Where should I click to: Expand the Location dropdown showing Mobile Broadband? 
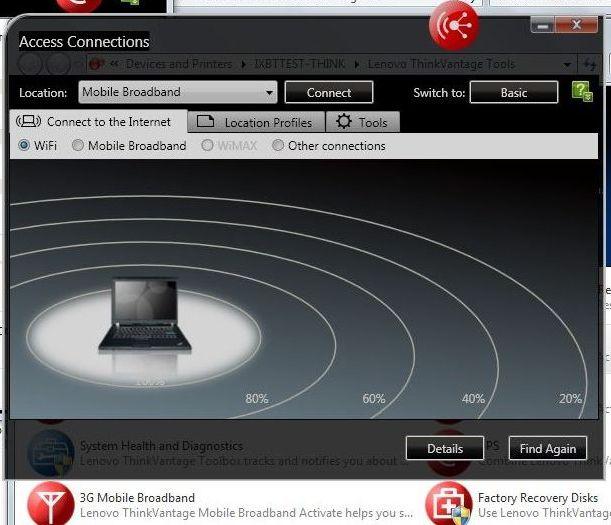[x=178, y=92]
